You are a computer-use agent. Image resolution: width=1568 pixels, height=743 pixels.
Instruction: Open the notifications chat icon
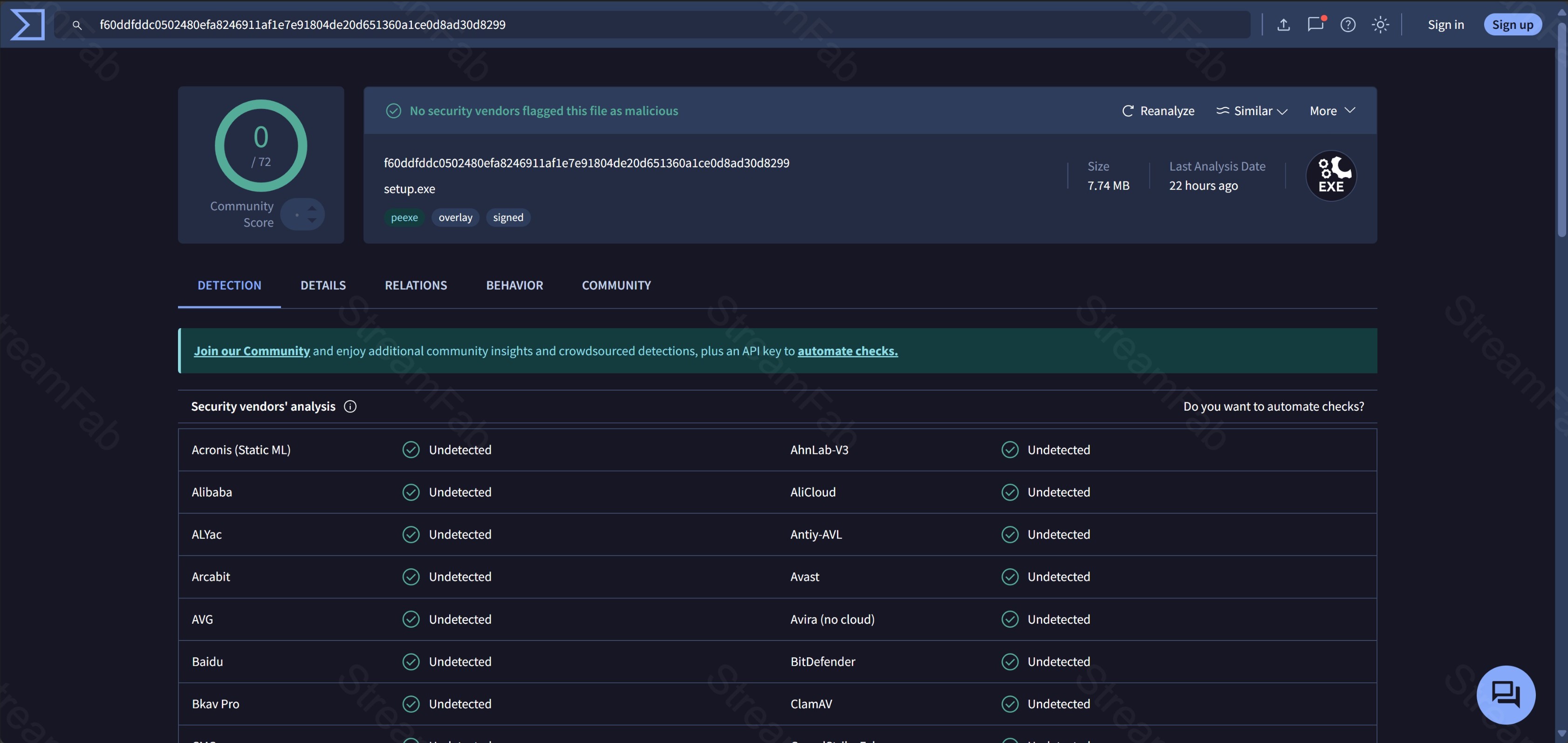(x=1316, y=24)
